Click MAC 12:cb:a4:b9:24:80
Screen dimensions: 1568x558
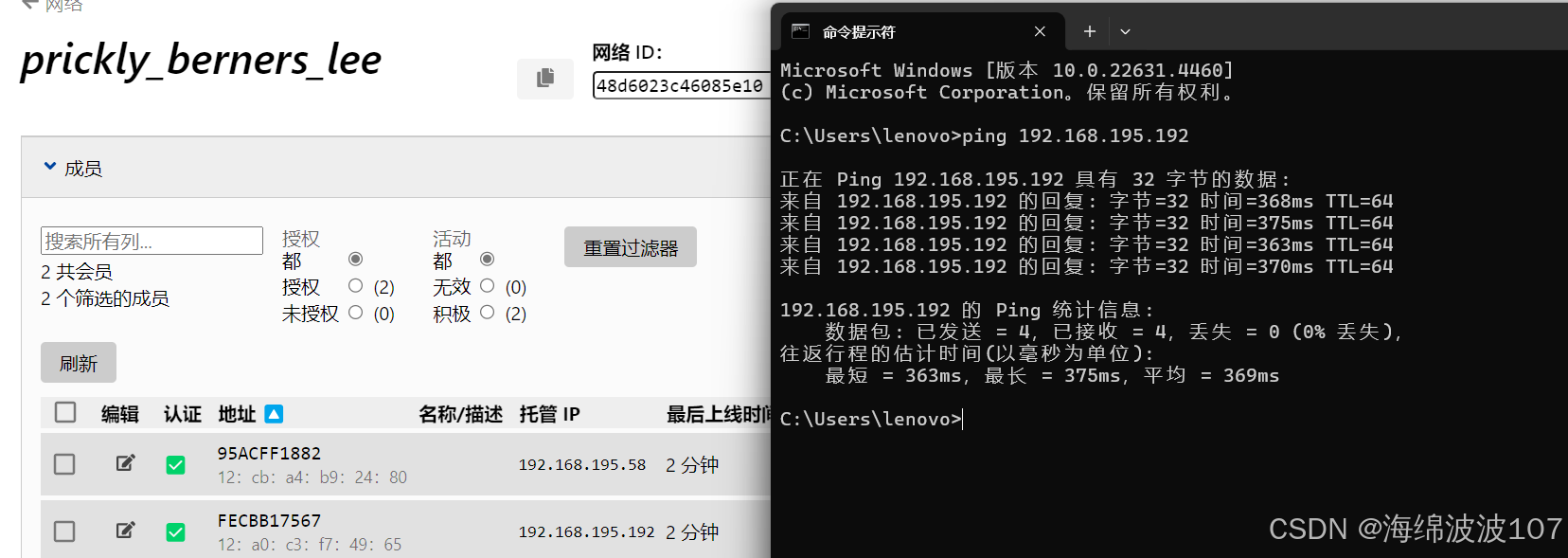(x=312, y=477)
